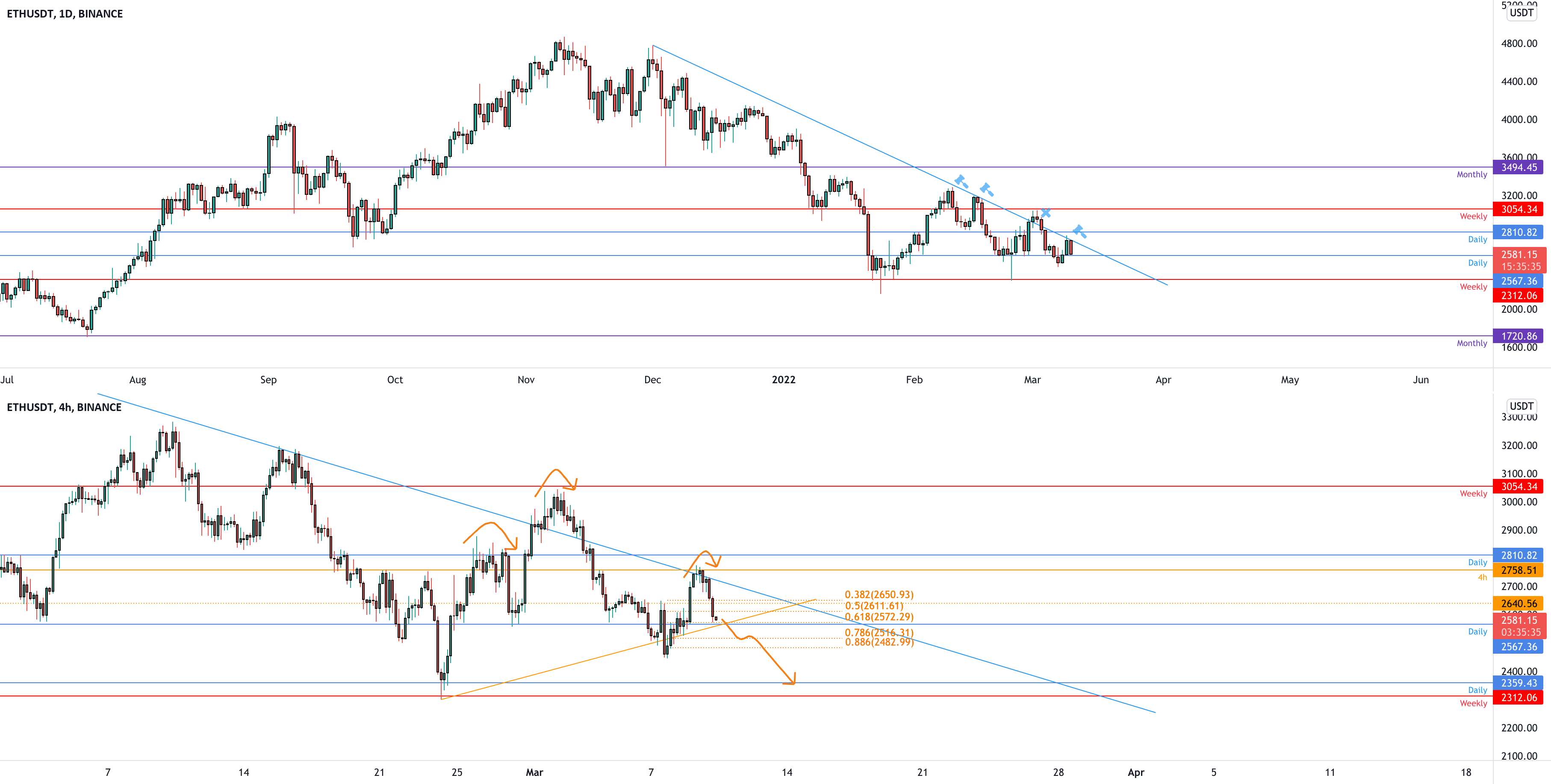The image size is (1551, 784).
Task: Click the 4400.00 price axis value
Action: 1519,82
